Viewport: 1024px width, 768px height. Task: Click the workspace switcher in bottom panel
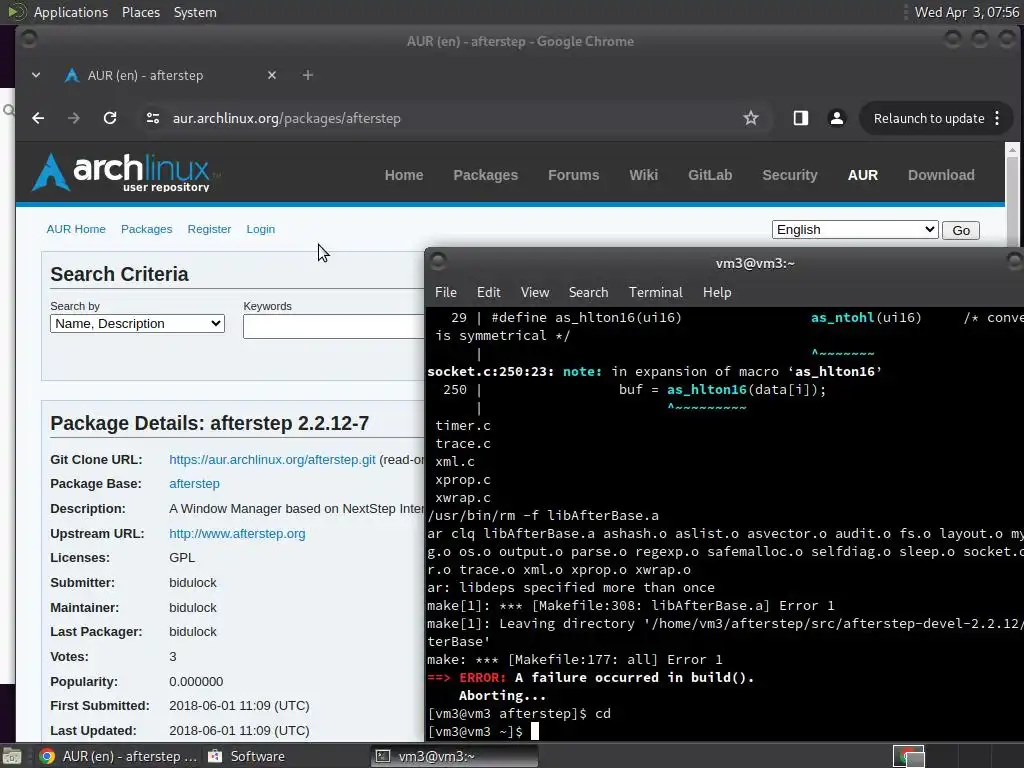pyautogui.click(x=908, y=756)
